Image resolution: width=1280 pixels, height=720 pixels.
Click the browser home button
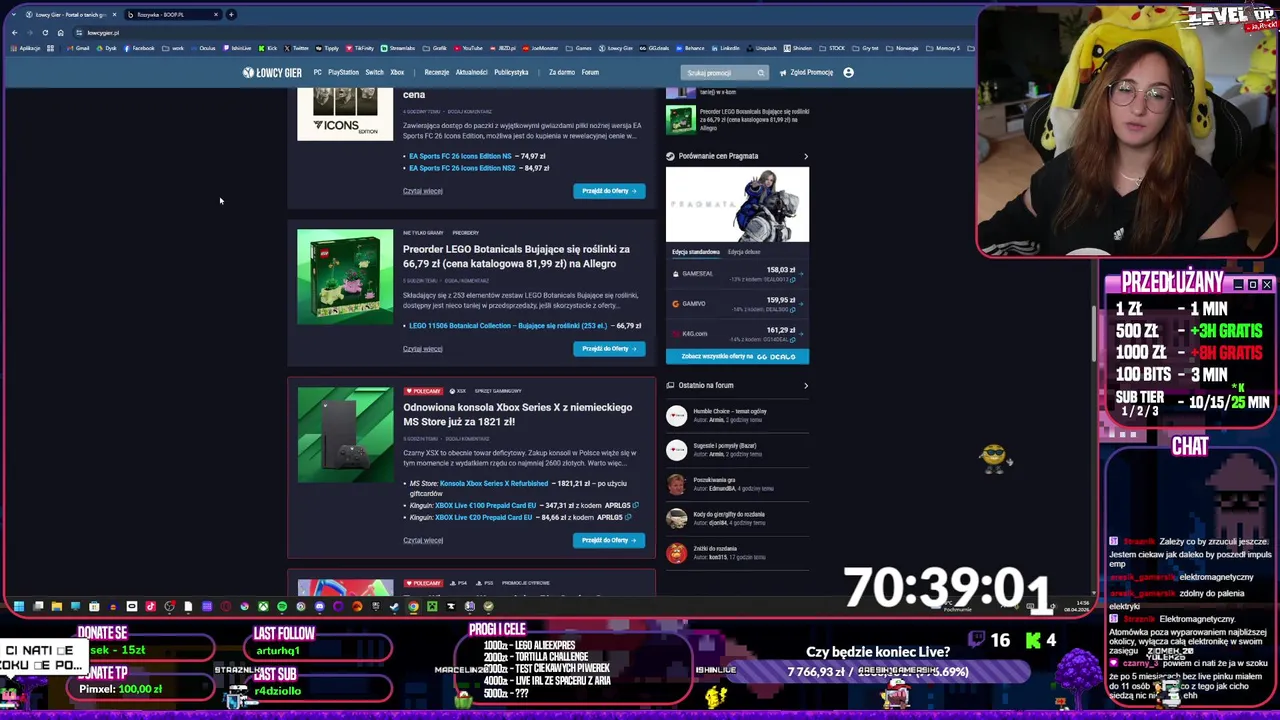[60, 32]
